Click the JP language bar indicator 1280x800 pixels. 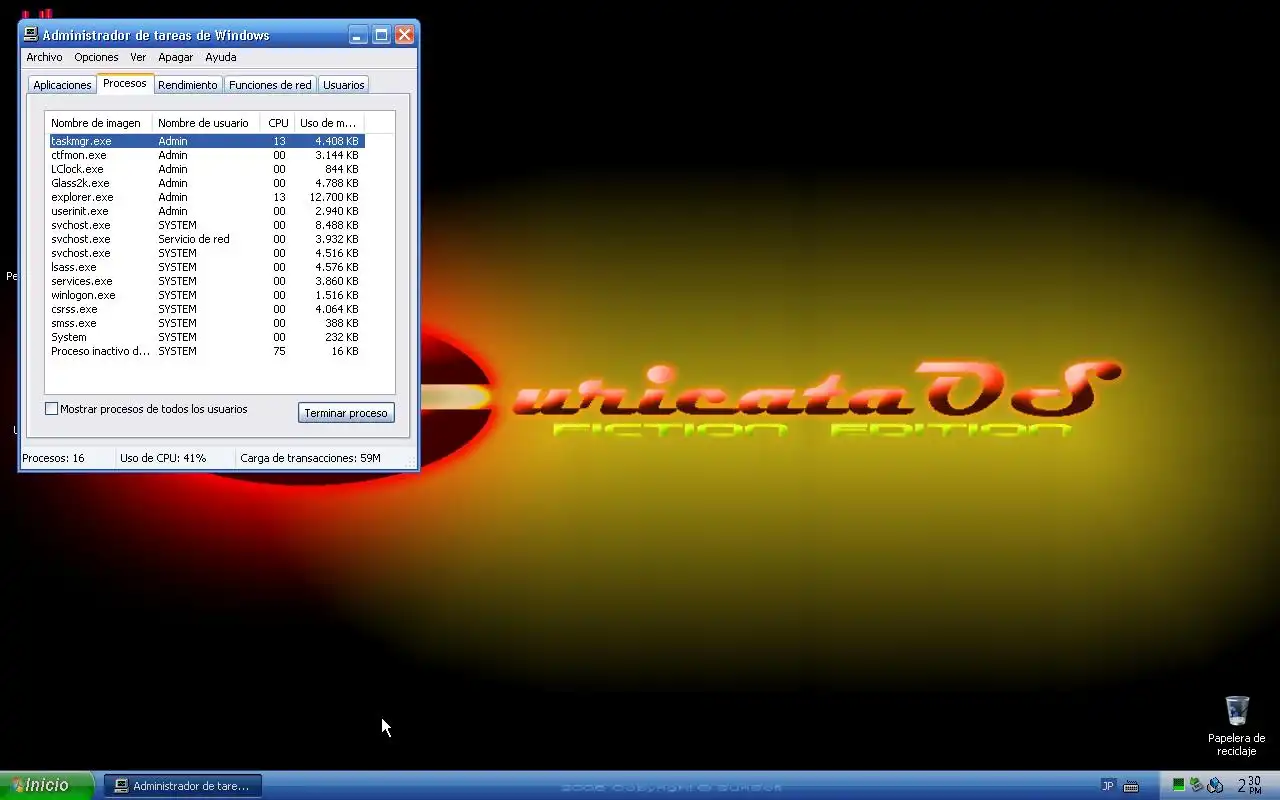[1107, 786]
